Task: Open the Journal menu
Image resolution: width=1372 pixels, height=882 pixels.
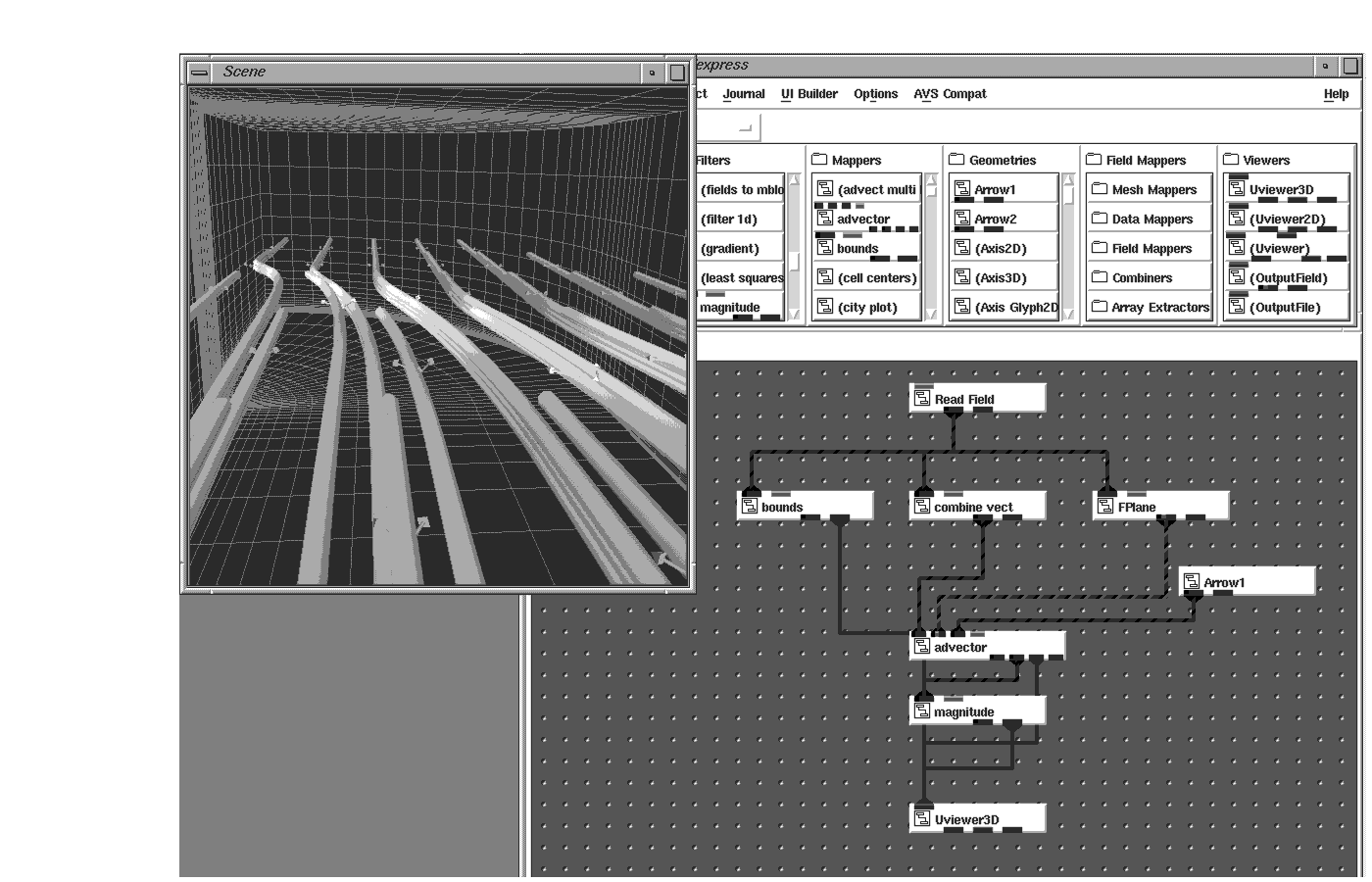Action: (744, 94)
